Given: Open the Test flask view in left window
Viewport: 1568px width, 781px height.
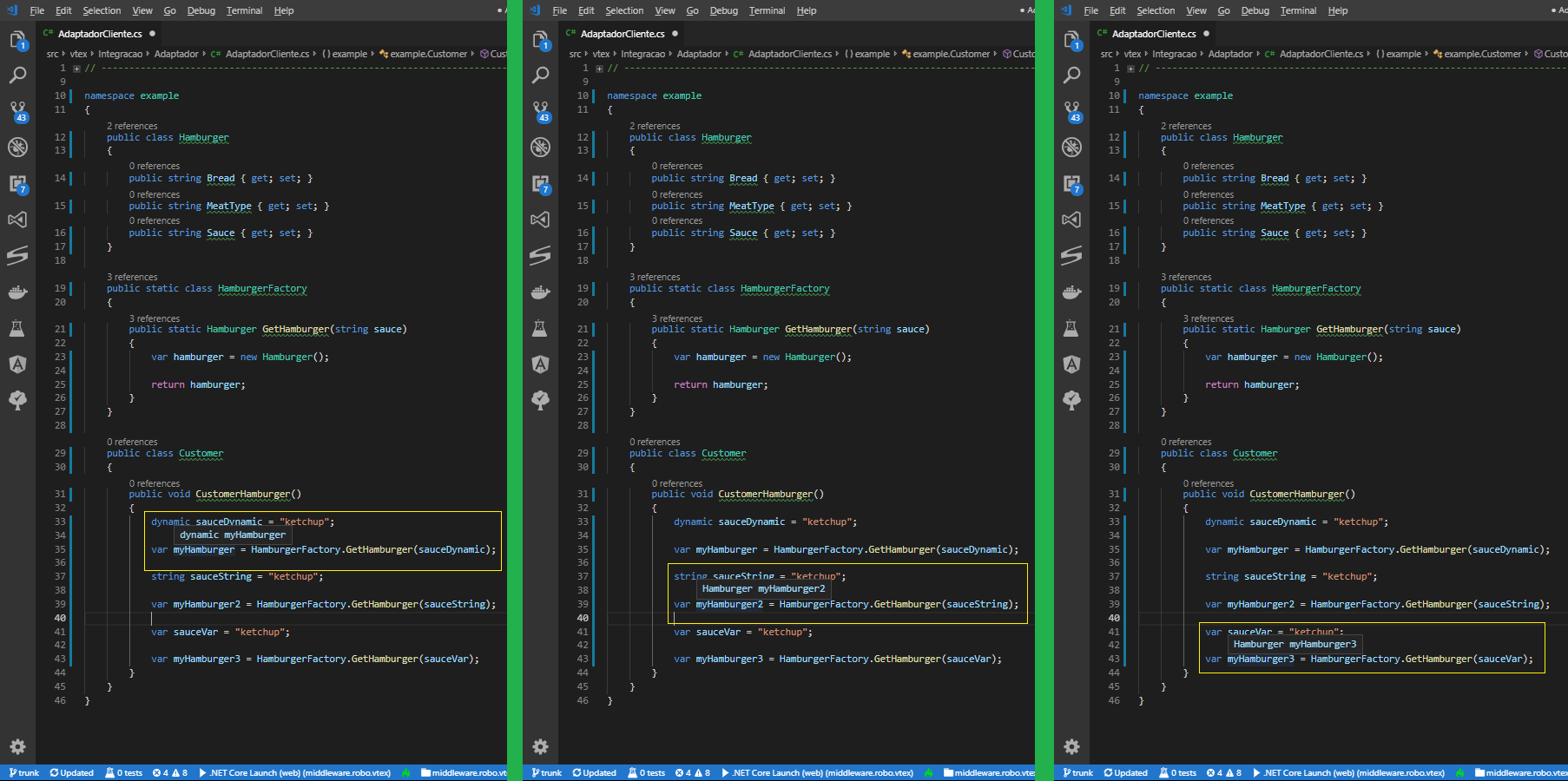Looking at the screenshot, I should [x=17, y=328].
